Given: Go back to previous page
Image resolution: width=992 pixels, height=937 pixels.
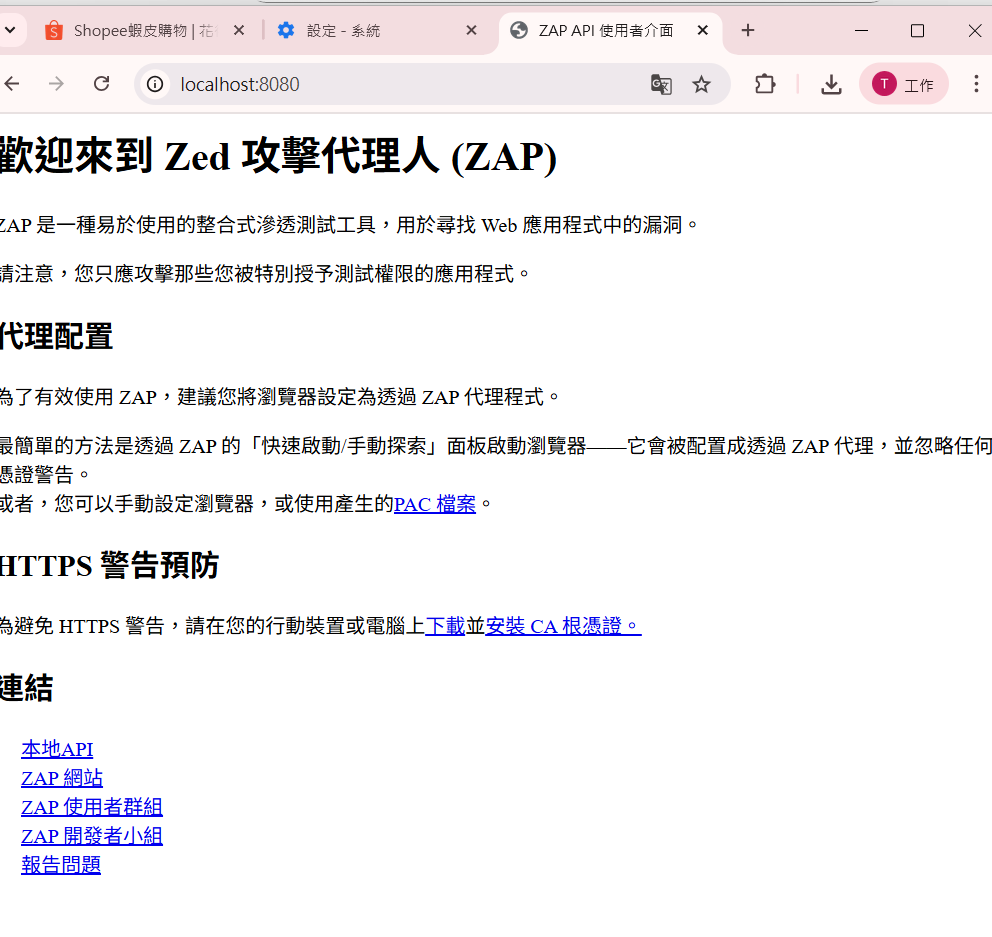Looking at the screenshot, I should pyautogui.click(x=12, y=84).
